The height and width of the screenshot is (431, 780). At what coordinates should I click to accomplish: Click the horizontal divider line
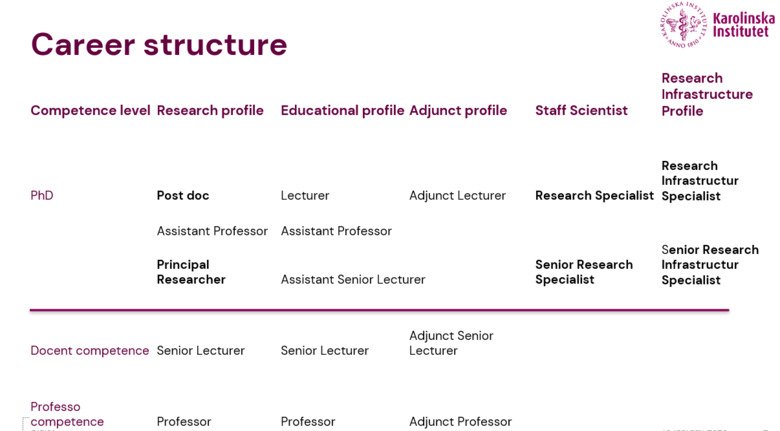[380, 310]
